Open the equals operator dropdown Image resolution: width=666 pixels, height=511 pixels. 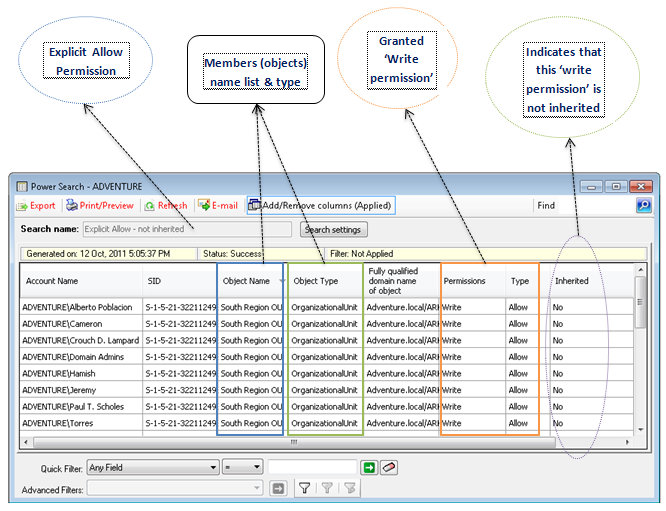[256, 467]
